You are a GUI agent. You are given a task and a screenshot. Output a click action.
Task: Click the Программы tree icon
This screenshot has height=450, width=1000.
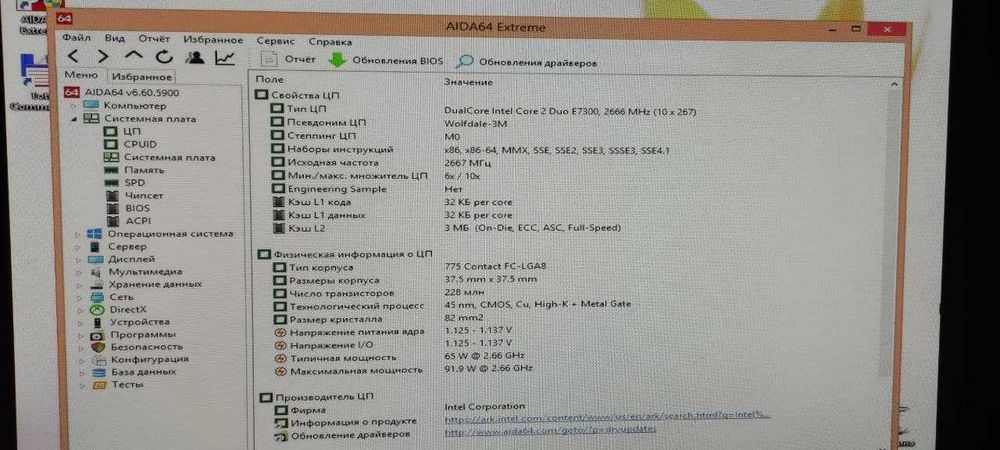click(97, 335)
